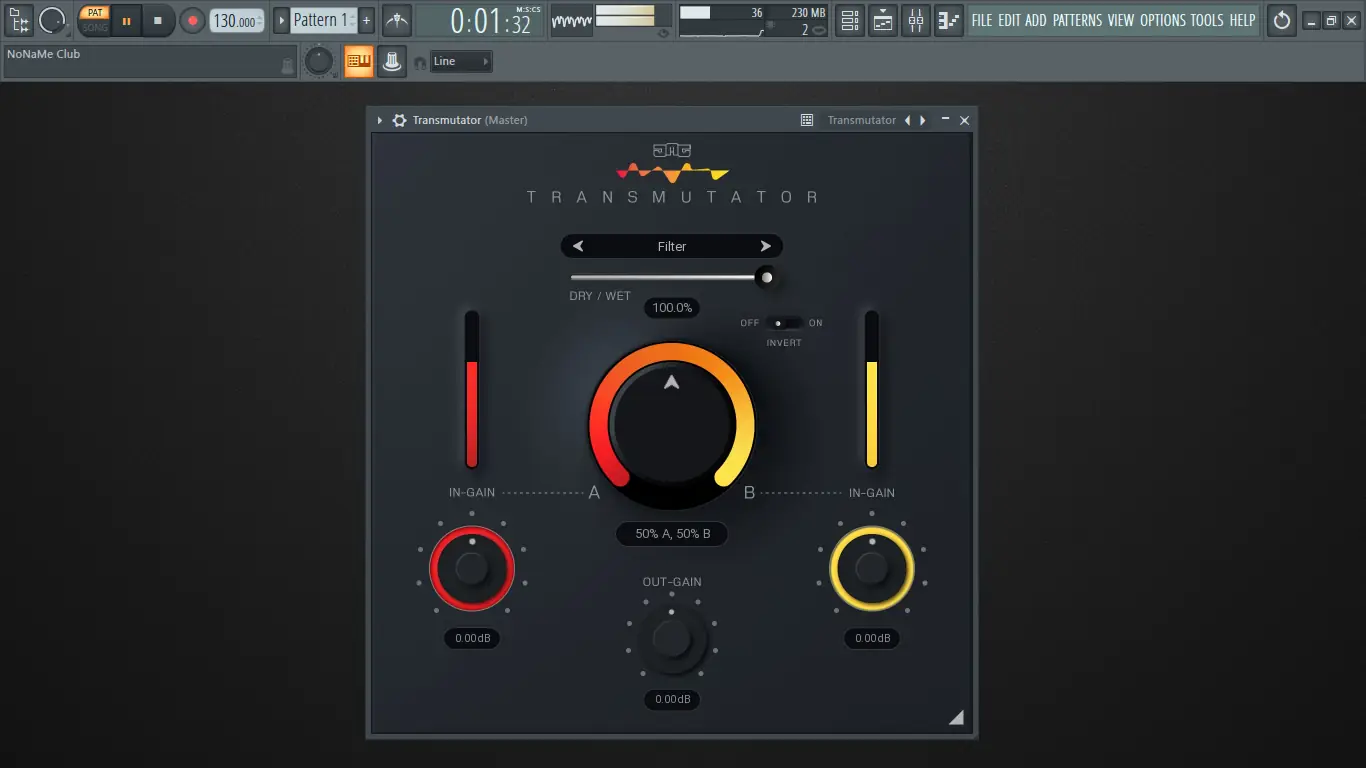The width and height of the screenshot is (1366, 768).
Task: Open the Transmutator plugin settings gear icon
Action: [x=399, y=119]
